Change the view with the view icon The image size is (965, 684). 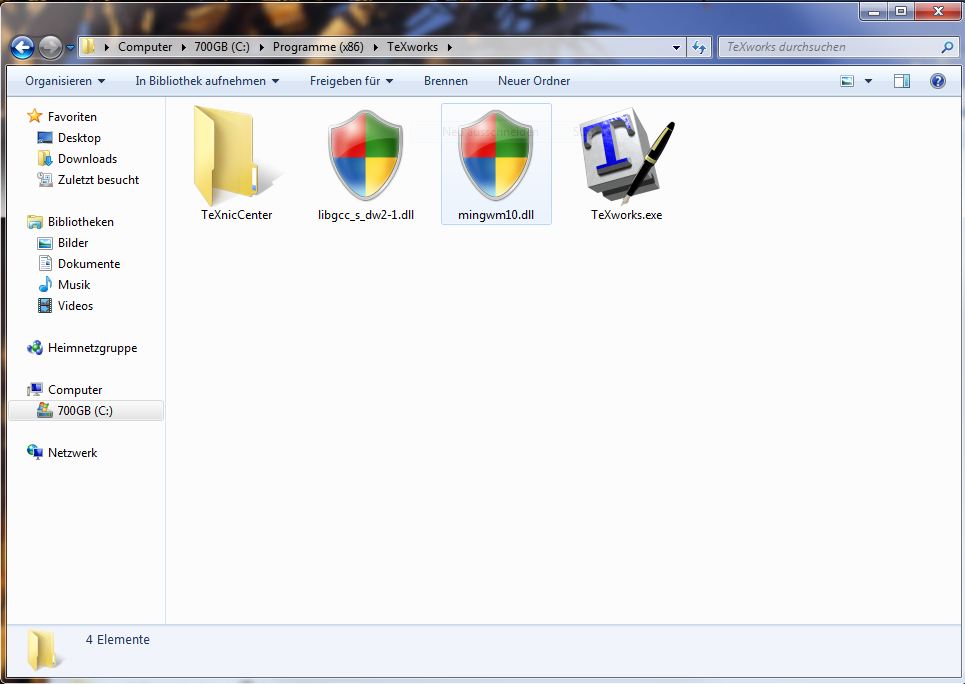(847, 81)
